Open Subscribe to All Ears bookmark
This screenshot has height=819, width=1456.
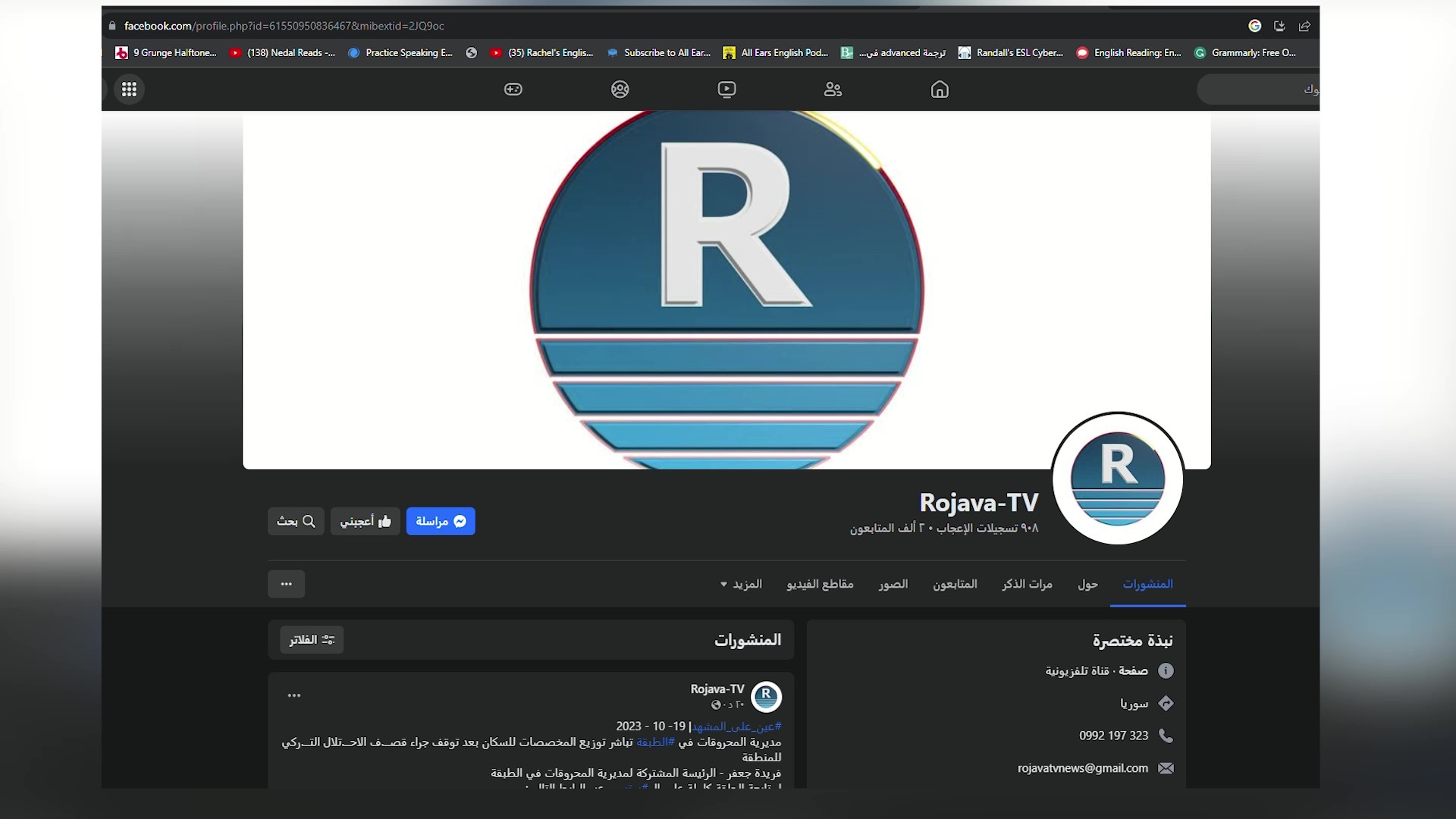[x=658, y=52]
